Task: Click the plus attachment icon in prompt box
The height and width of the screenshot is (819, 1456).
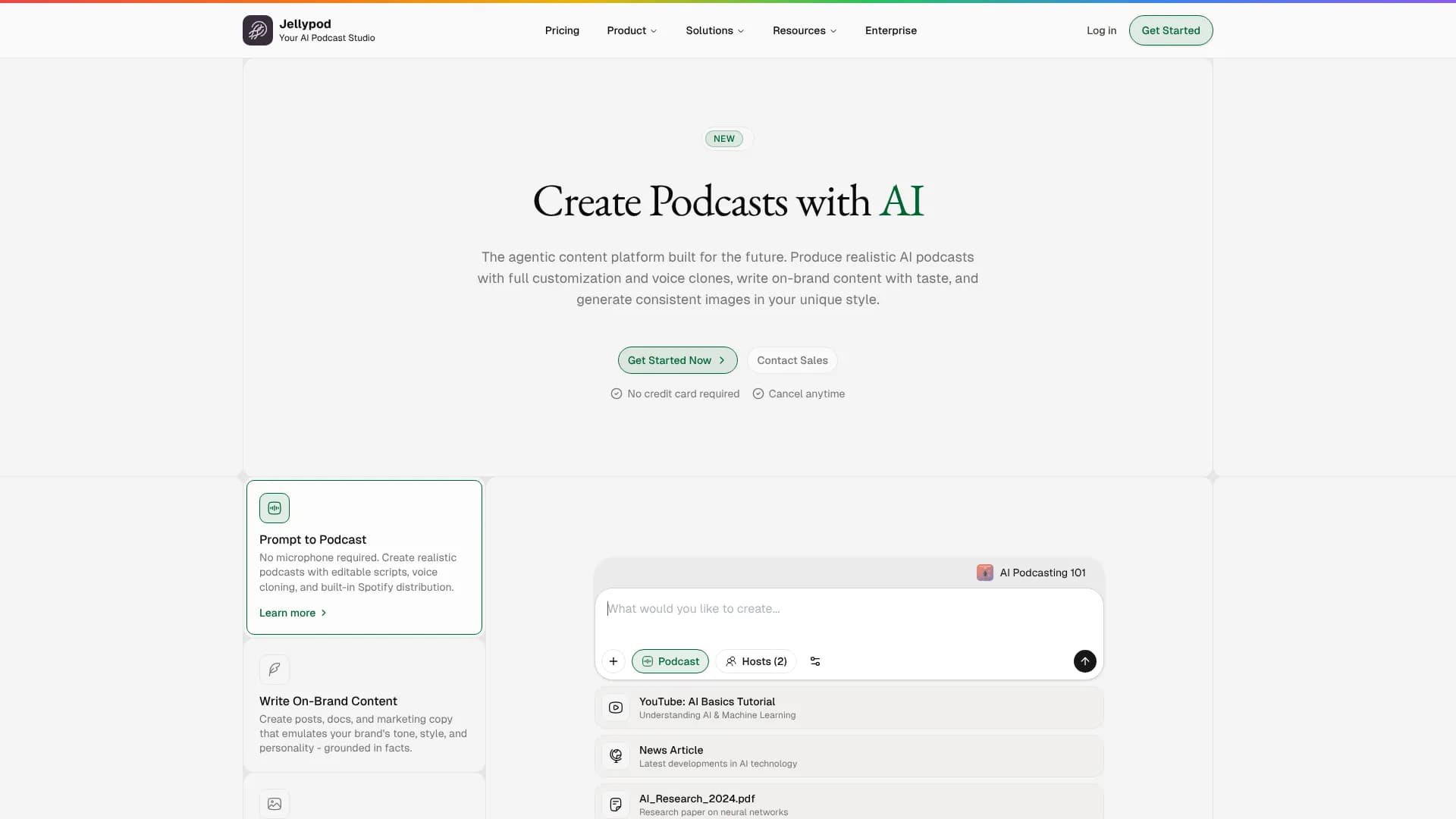Action: click(613, 661)
